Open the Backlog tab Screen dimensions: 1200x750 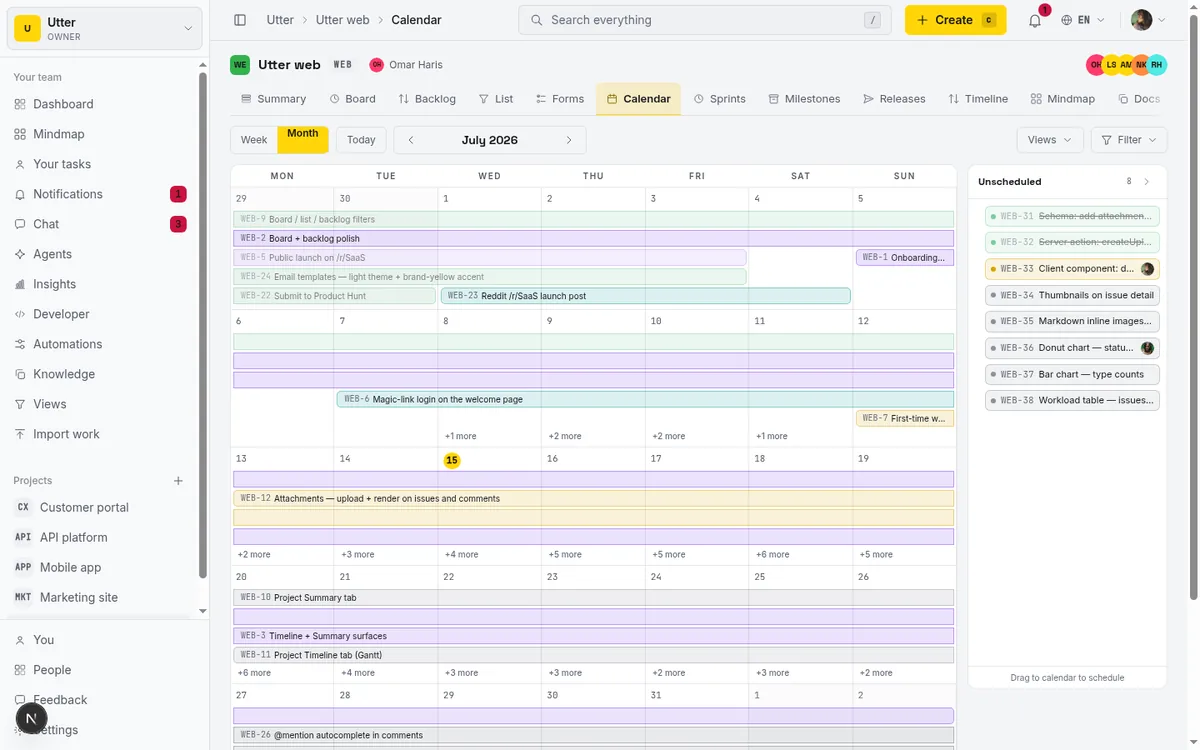point(427,99)
